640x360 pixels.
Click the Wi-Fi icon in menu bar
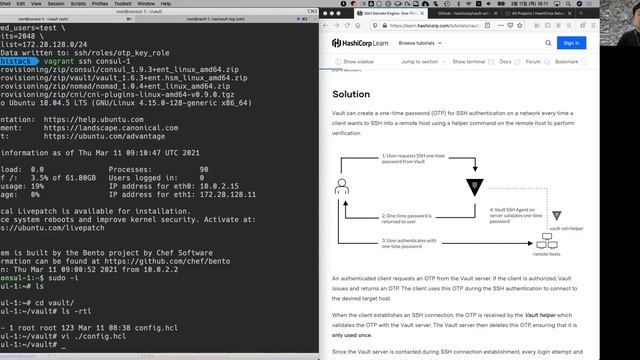pyautogui.click(x=468, y=4)
